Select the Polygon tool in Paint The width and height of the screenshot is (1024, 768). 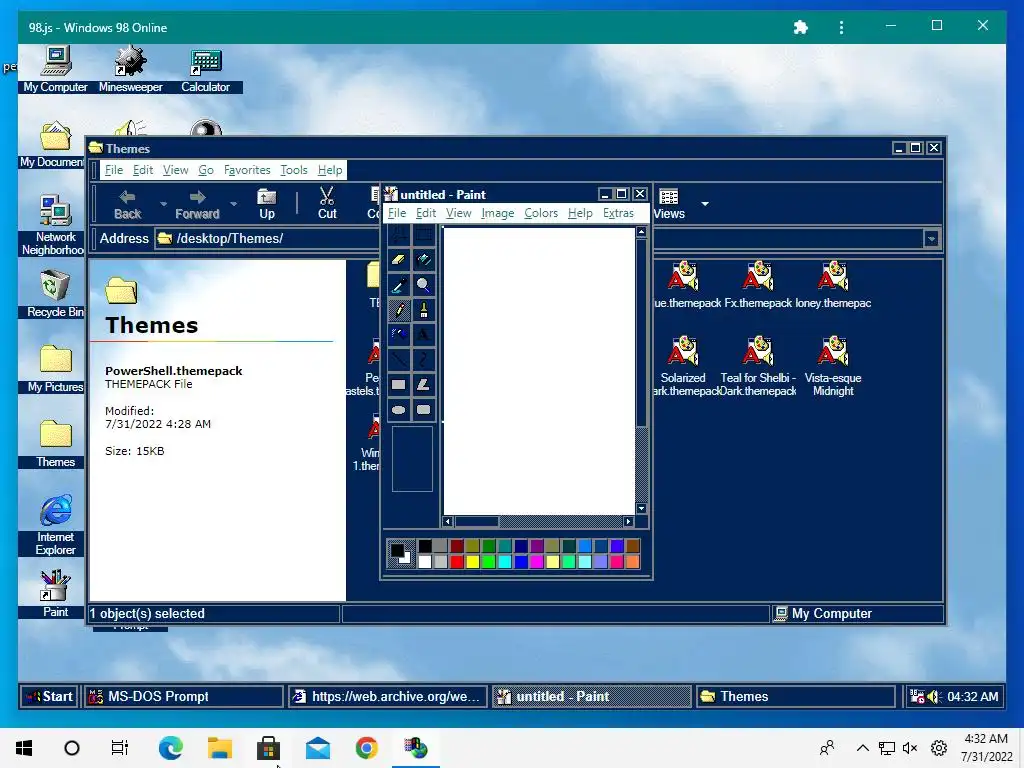(x=423, y=385)
